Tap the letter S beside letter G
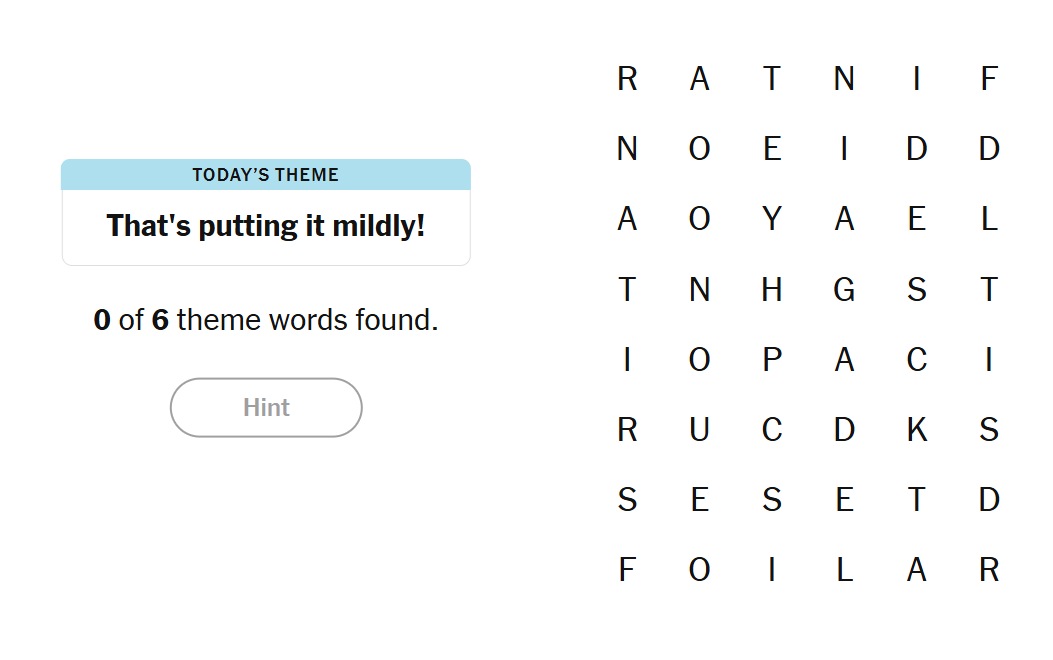The image size is (1053, 660). click(x=916, y=289)
